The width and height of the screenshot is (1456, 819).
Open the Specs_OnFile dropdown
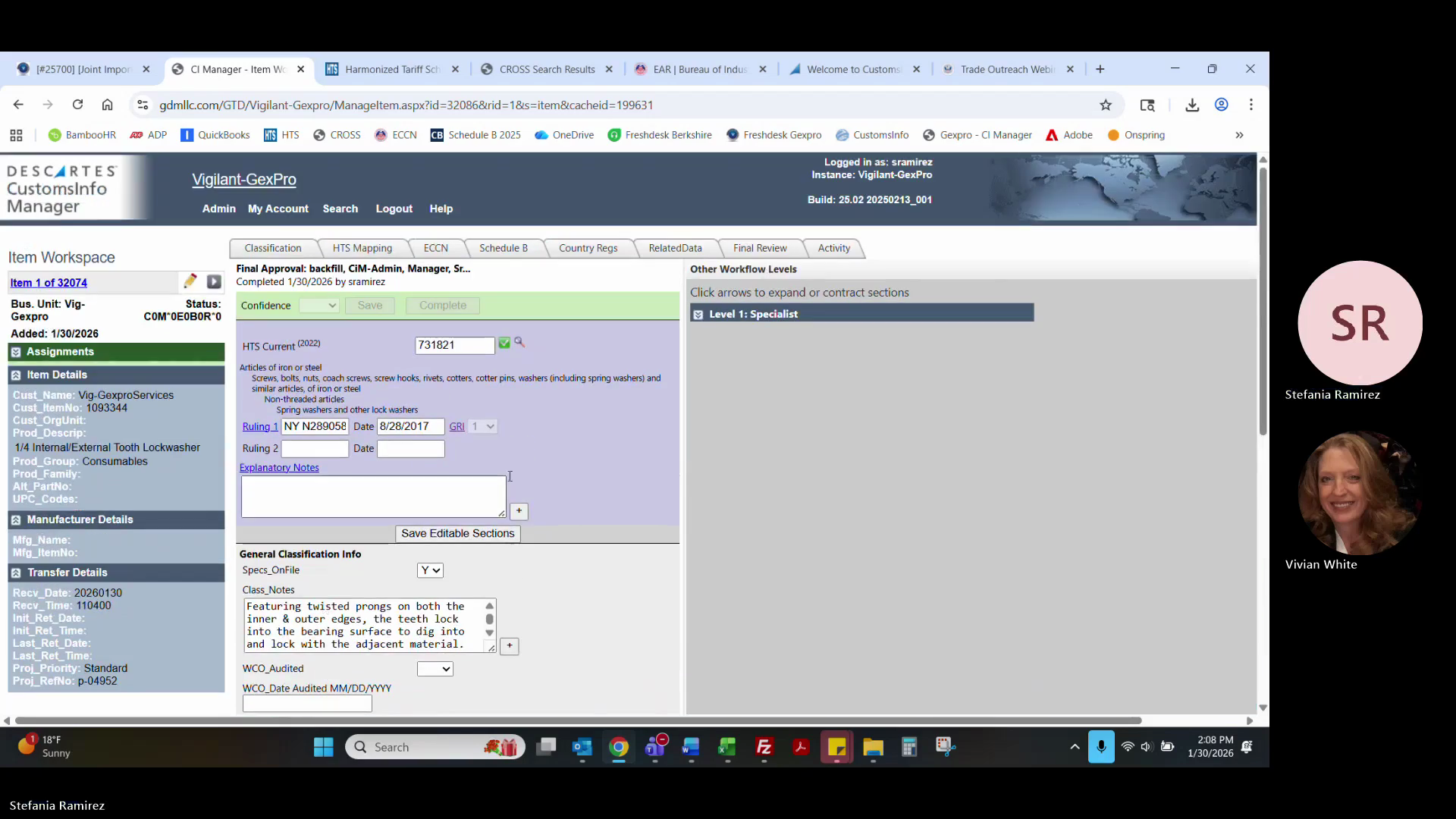[x=430, y=570]
